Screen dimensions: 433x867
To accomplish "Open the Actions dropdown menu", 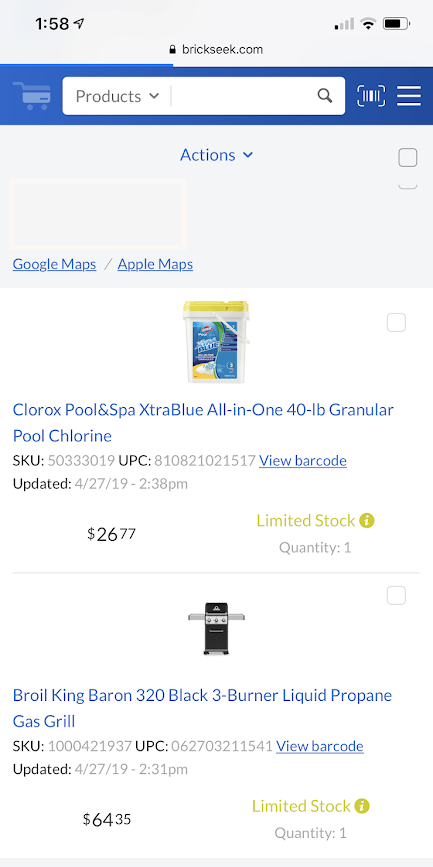I will click(216, 155).
